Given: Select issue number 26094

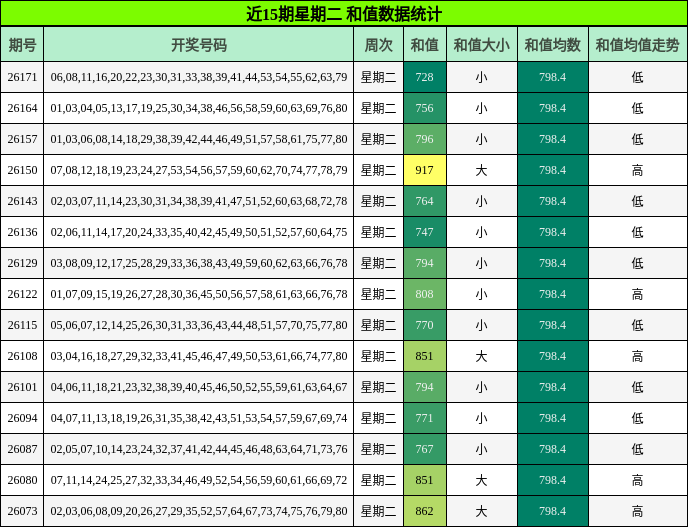Looking at the screenshot, I should 22,418.
